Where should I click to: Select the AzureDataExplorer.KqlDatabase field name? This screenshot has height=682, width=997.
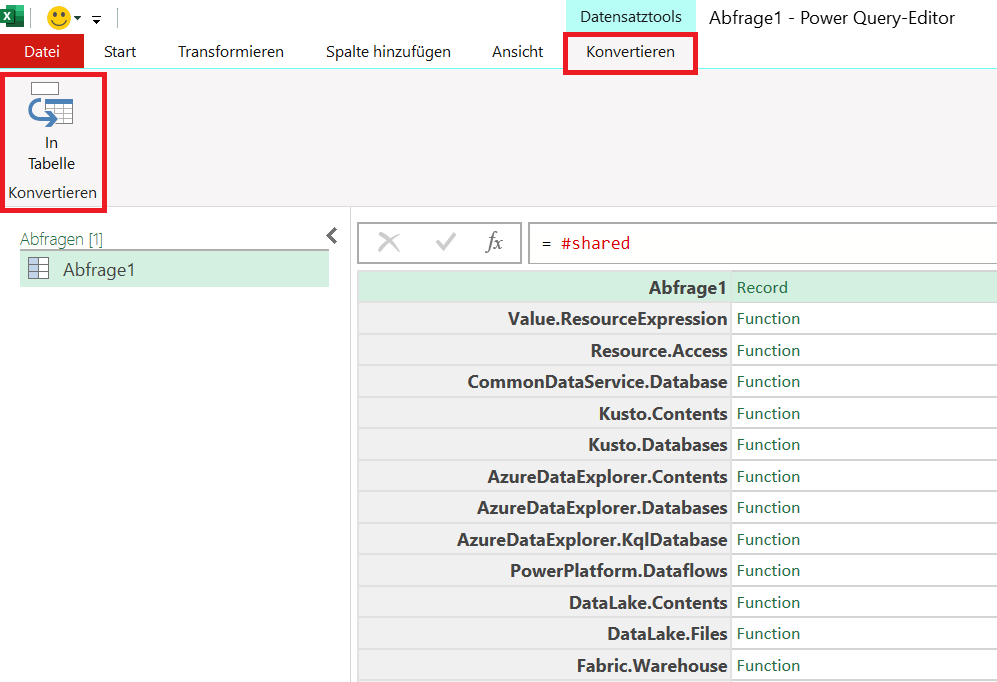[x=545, y=539]
